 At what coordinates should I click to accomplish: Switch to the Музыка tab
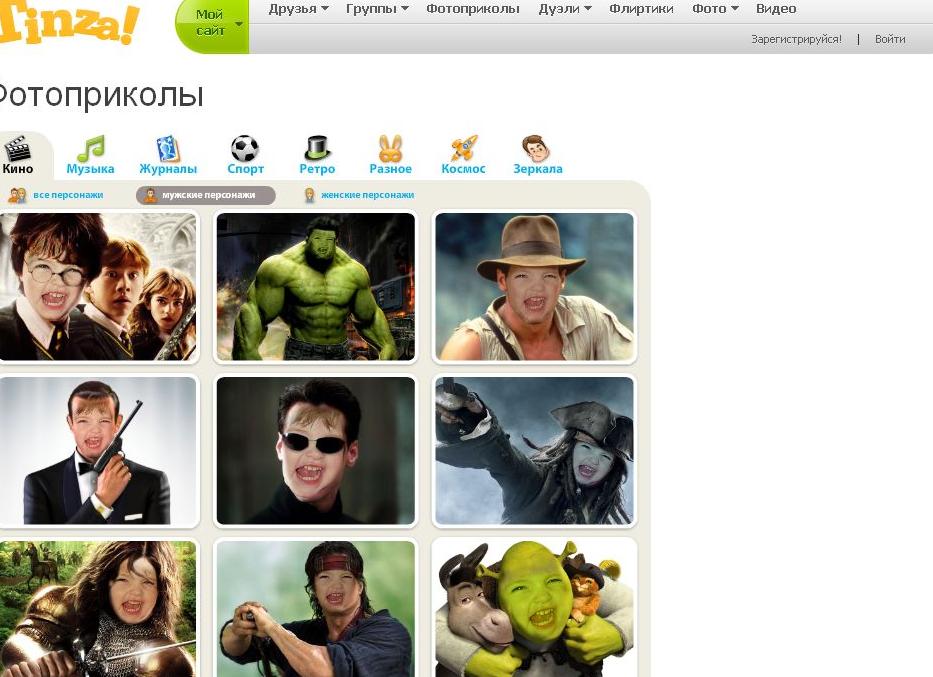(x=90, y=168)
